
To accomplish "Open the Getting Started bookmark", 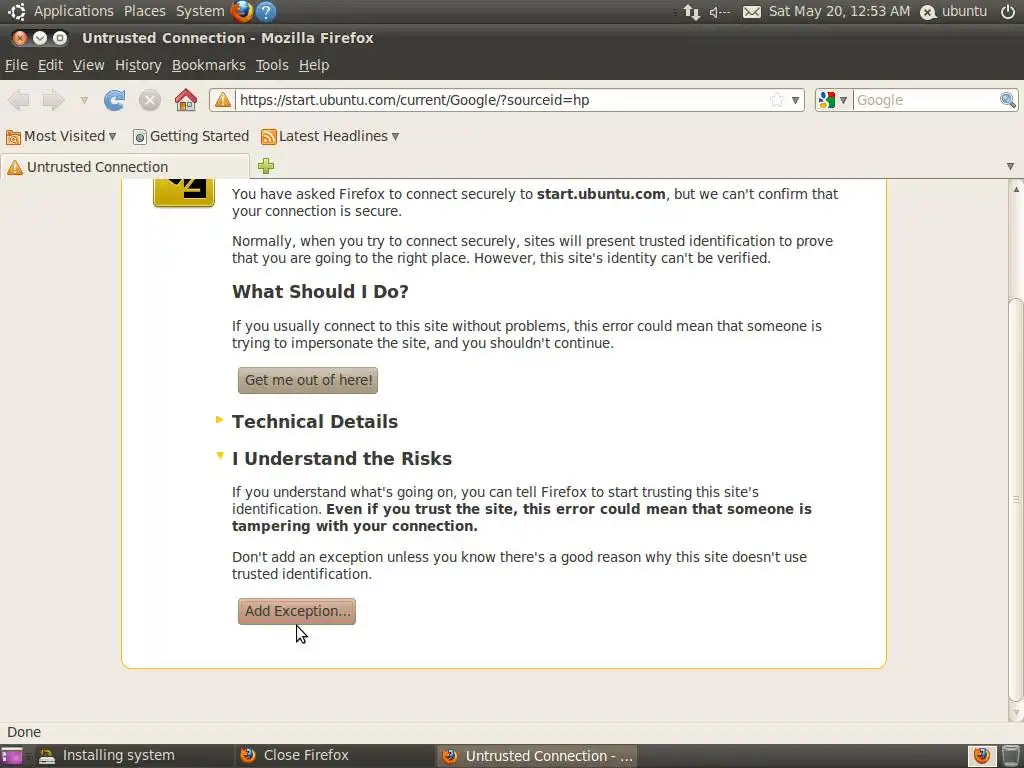I will 191,136.
